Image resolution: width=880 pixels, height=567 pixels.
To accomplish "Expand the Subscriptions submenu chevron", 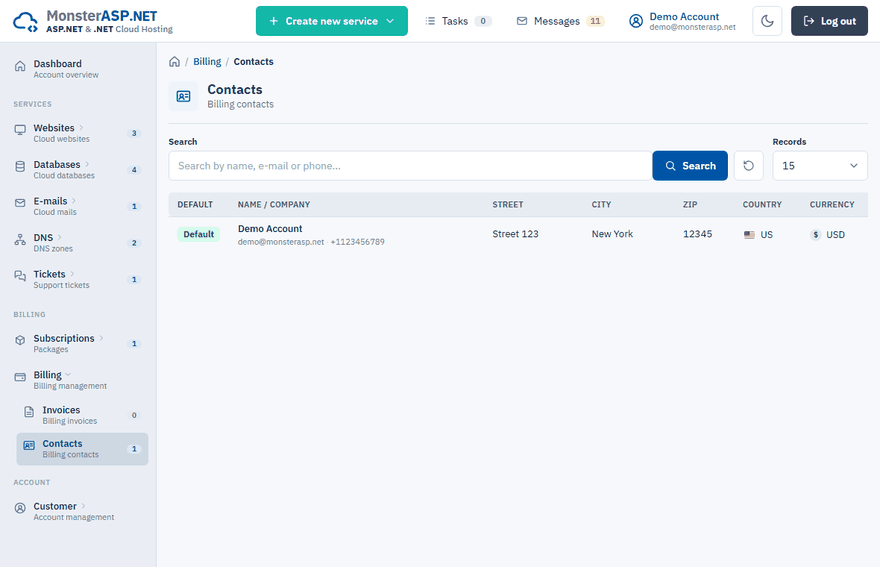I will click(x=101, y=338).
